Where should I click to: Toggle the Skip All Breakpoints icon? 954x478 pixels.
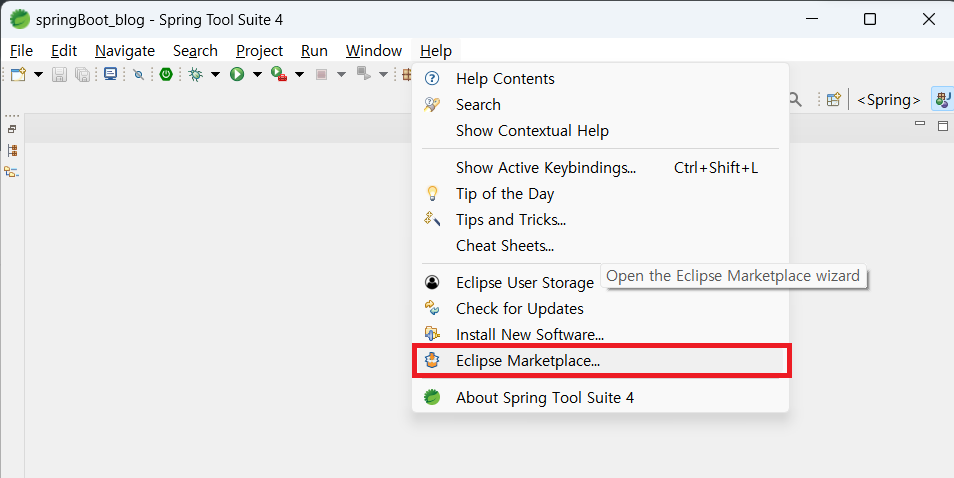tap(139, 75)
